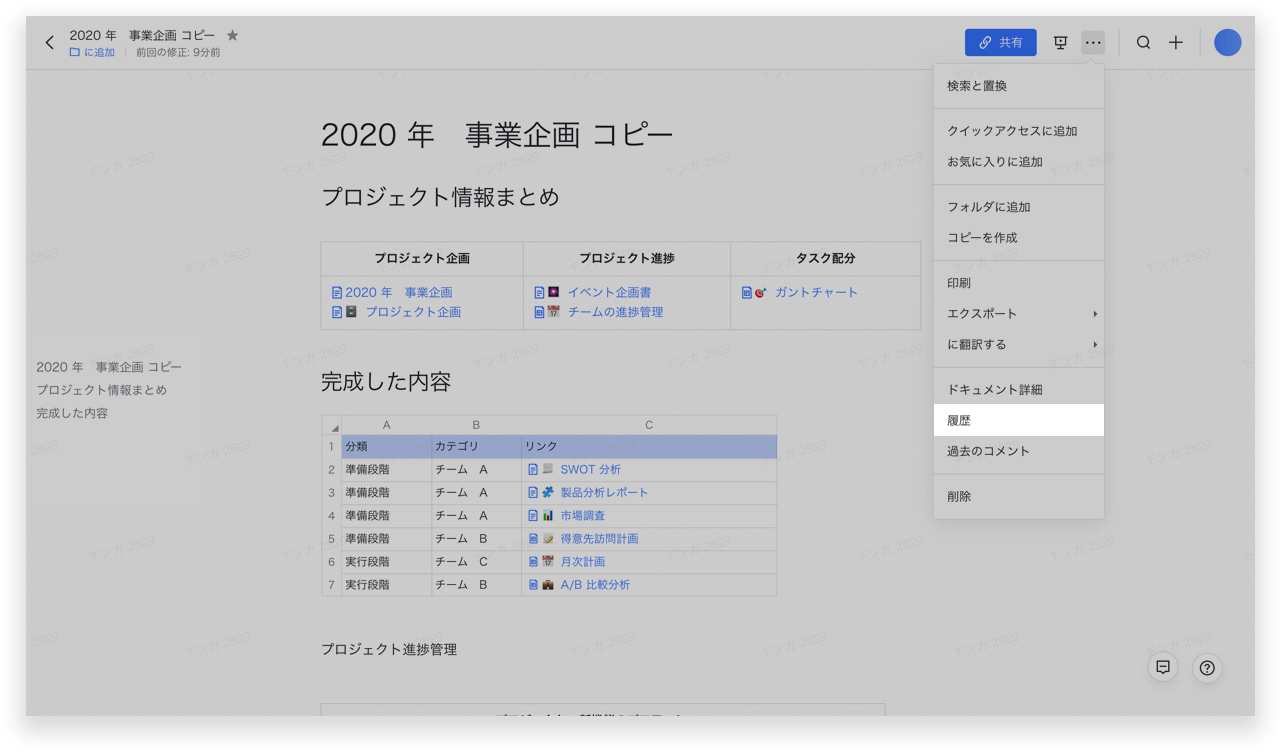This screenshot has width=1281, height=752.
Task: Click the three-dot more options icon
Action: [x=1093, y=43]
